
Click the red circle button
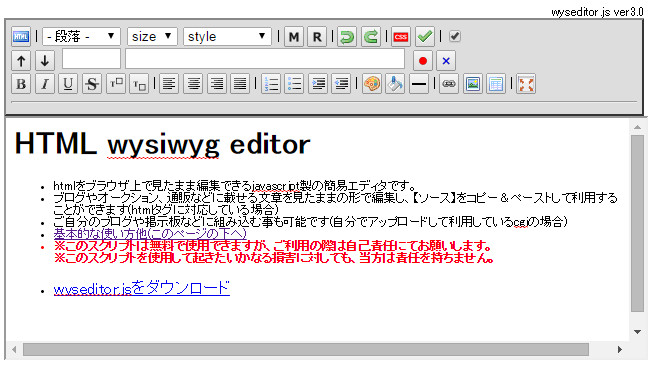[x=423, y=61]
